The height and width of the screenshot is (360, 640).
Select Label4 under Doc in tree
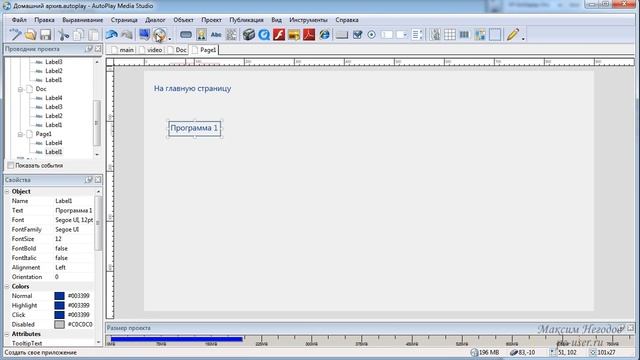(53, 98)
